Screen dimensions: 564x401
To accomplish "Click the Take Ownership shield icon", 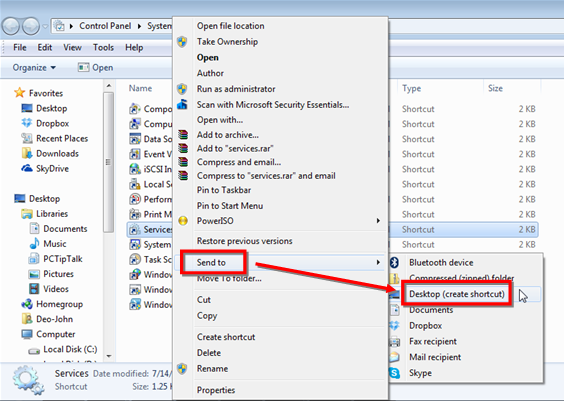I will tap(182, 42).
